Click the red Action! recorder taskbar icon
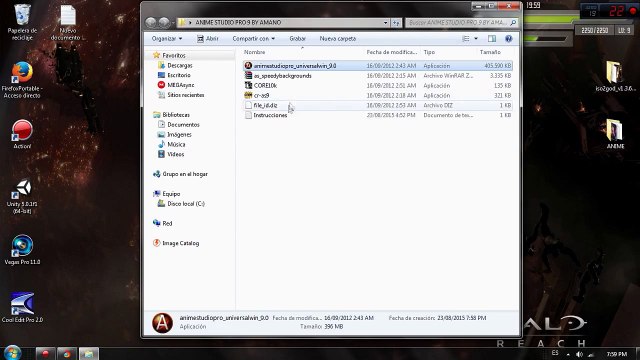Screen dimensions: 640x360 pos(45,353)
